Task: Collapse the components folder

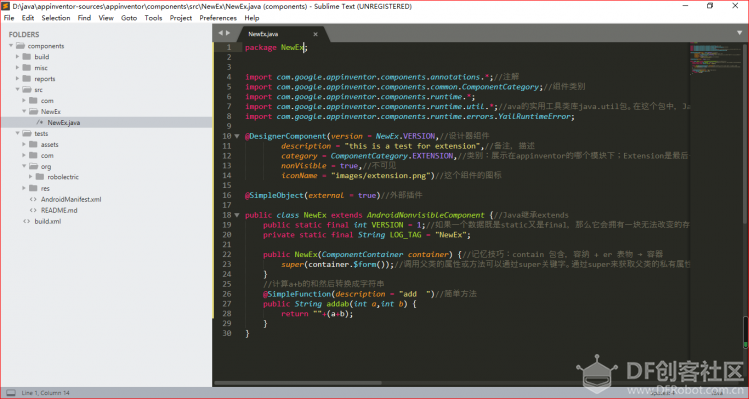Action: pyautogui.click(x=11, y=45)
